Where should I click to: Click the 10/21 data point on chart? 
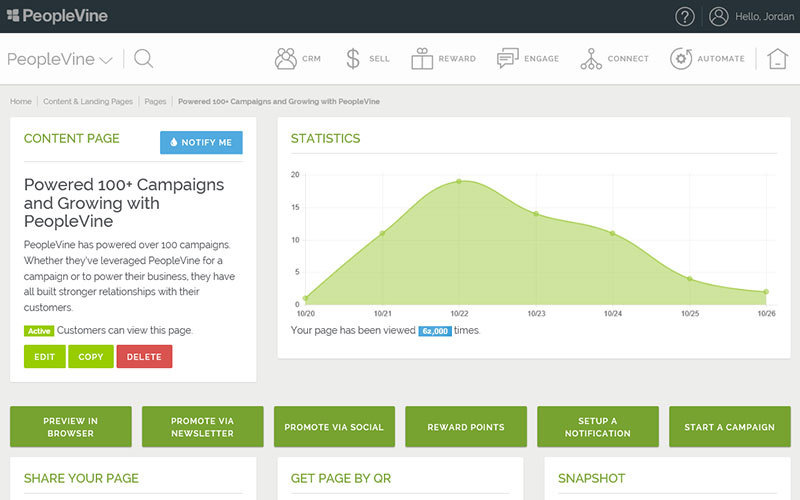point(383,233)
